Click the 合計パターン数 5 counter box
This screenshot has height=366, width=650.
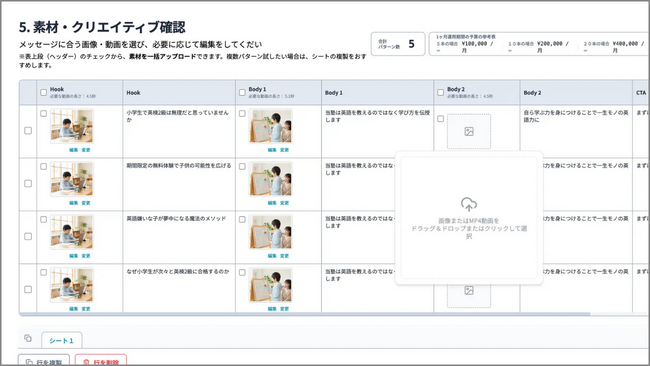(398, 44)
